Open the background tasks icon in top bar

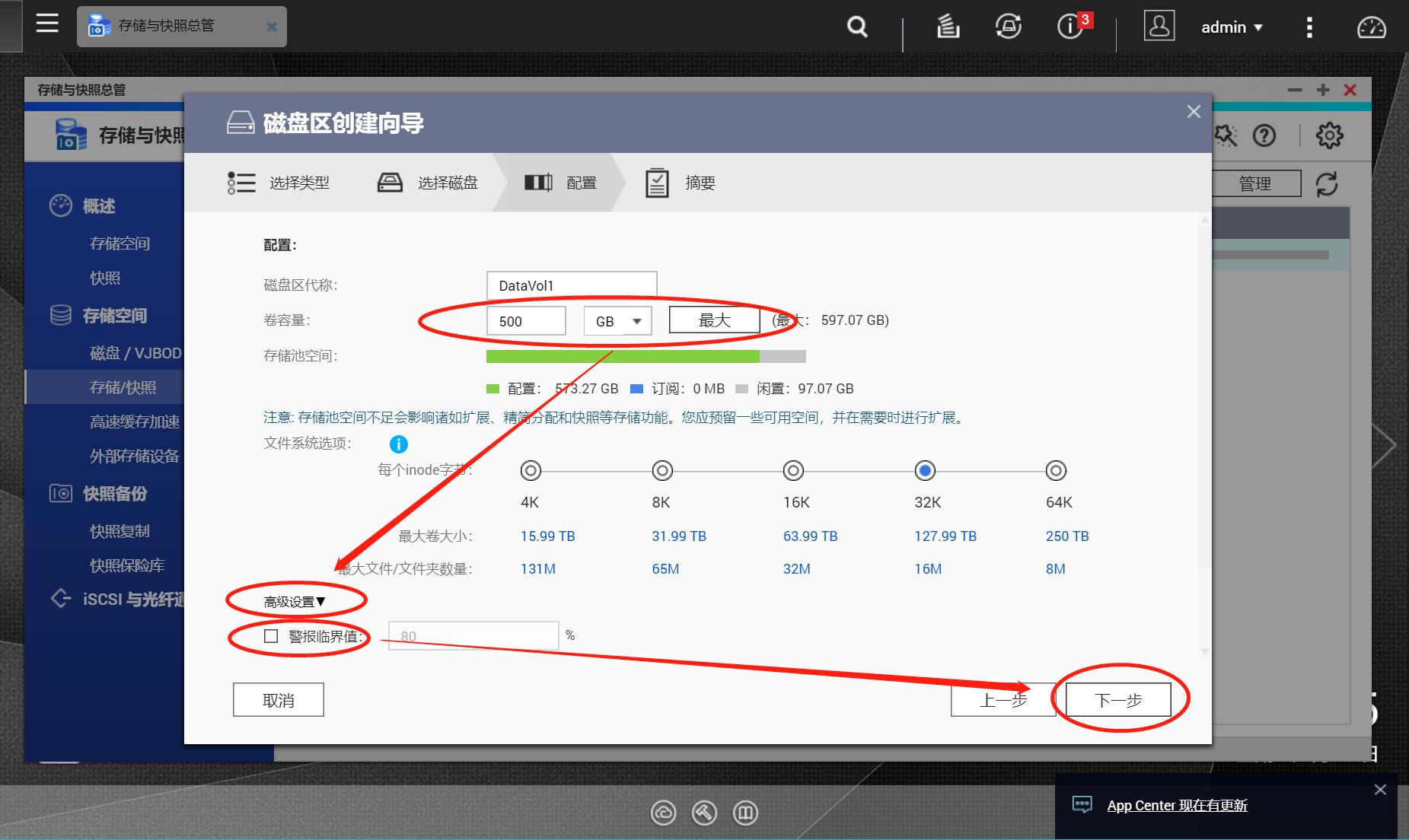[x=948, y=27]
